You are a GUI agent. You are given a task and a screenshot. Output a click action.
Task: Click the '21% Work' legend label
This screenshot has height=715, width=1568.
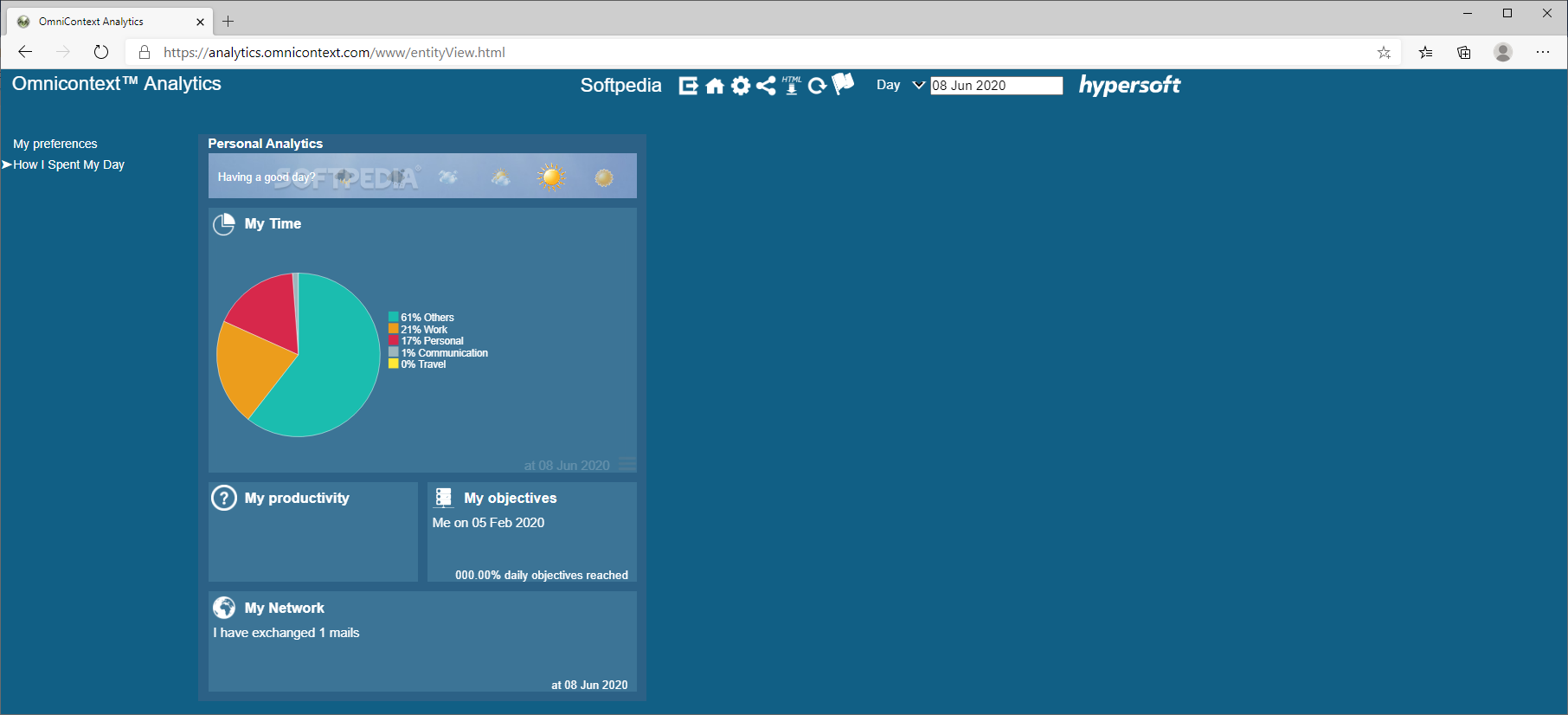pos(424,330)
